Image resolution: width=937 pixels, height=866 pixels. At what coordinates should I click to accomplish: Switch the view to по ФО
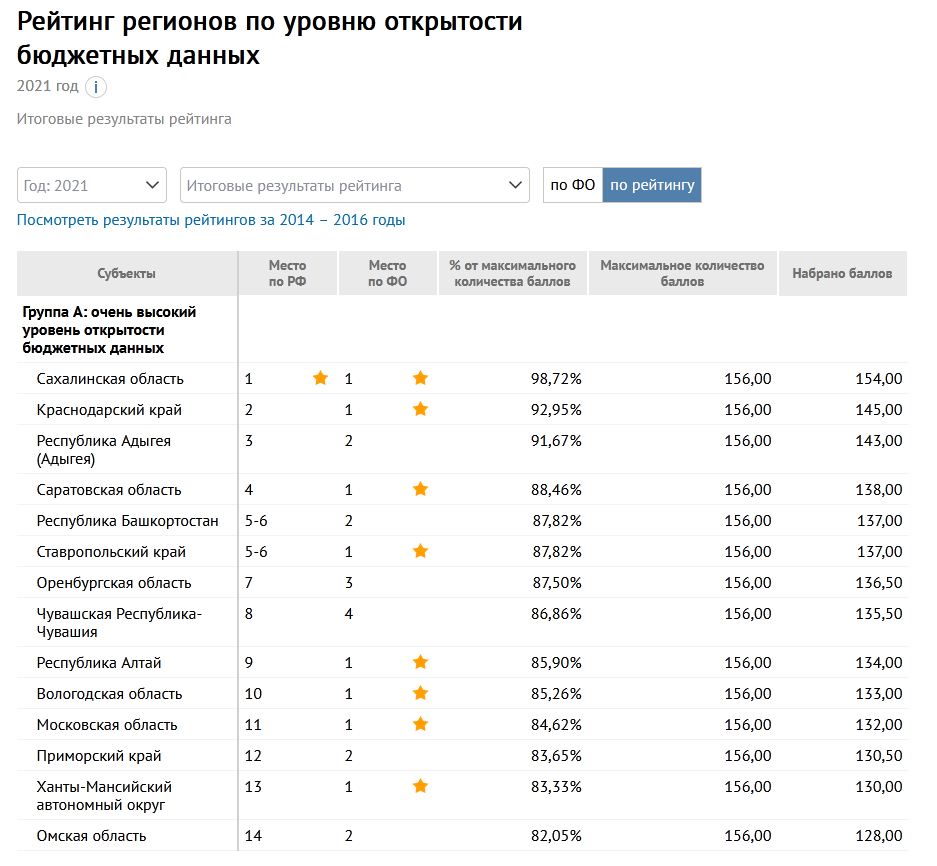[573, 185]
